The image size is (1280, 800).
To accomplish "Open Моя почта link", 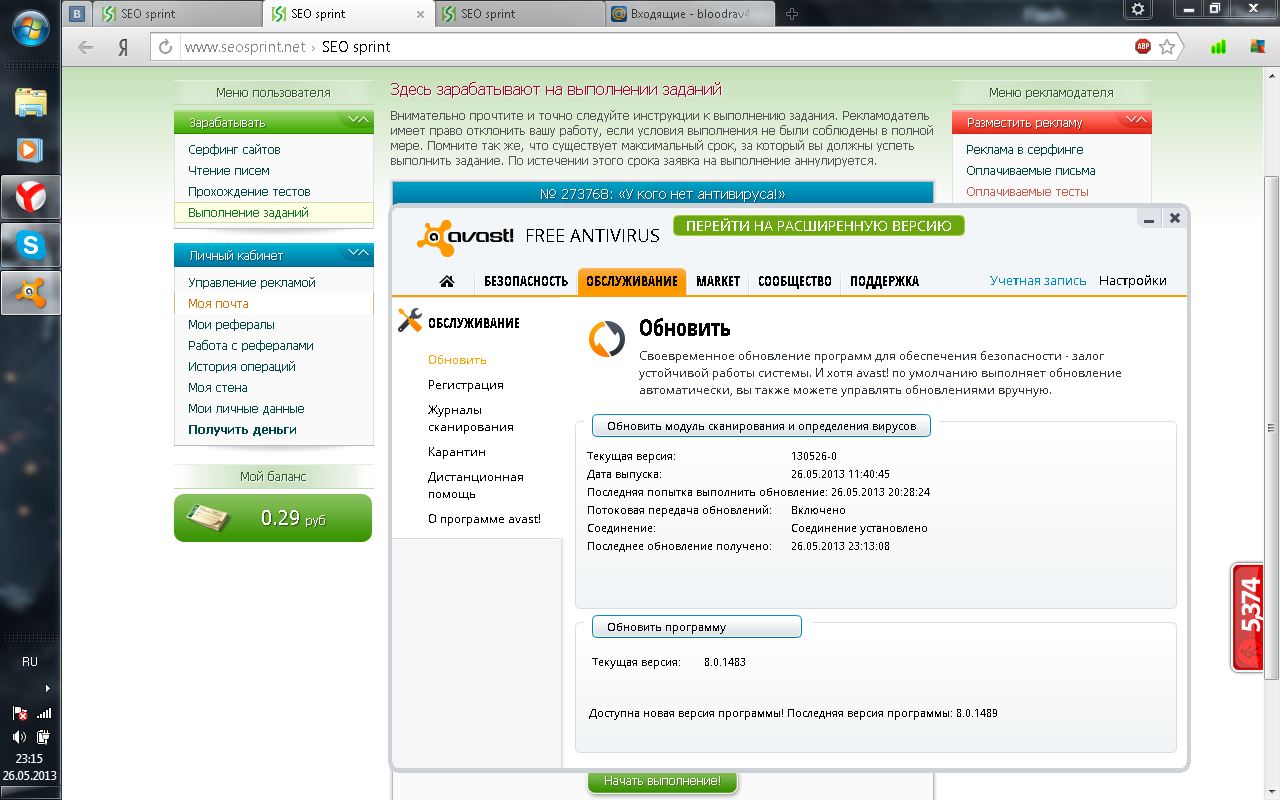I will (218, 303).
